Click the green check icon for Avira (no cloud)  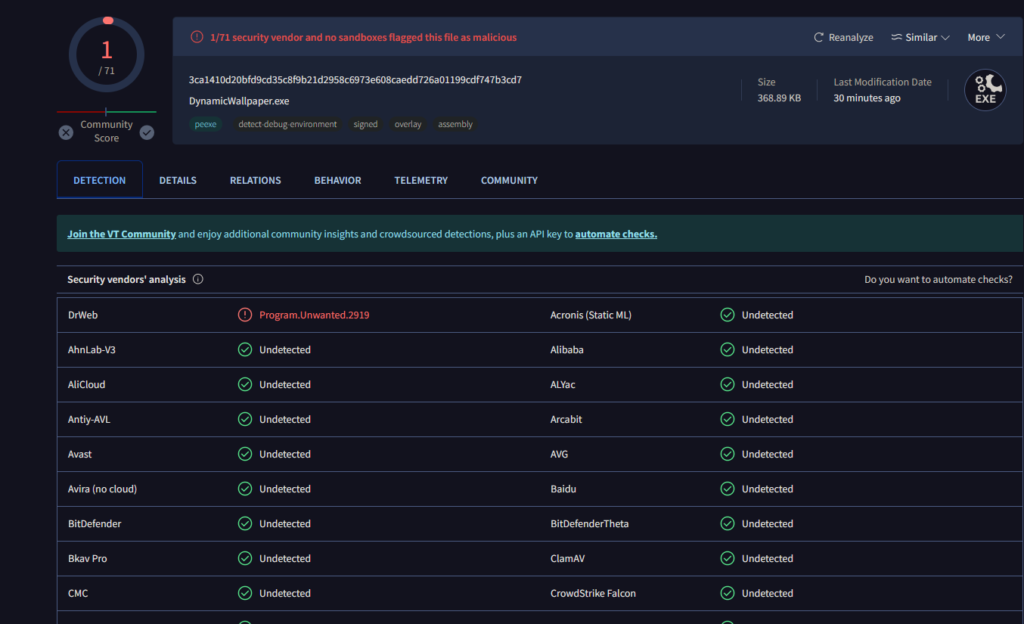point(245,489)
